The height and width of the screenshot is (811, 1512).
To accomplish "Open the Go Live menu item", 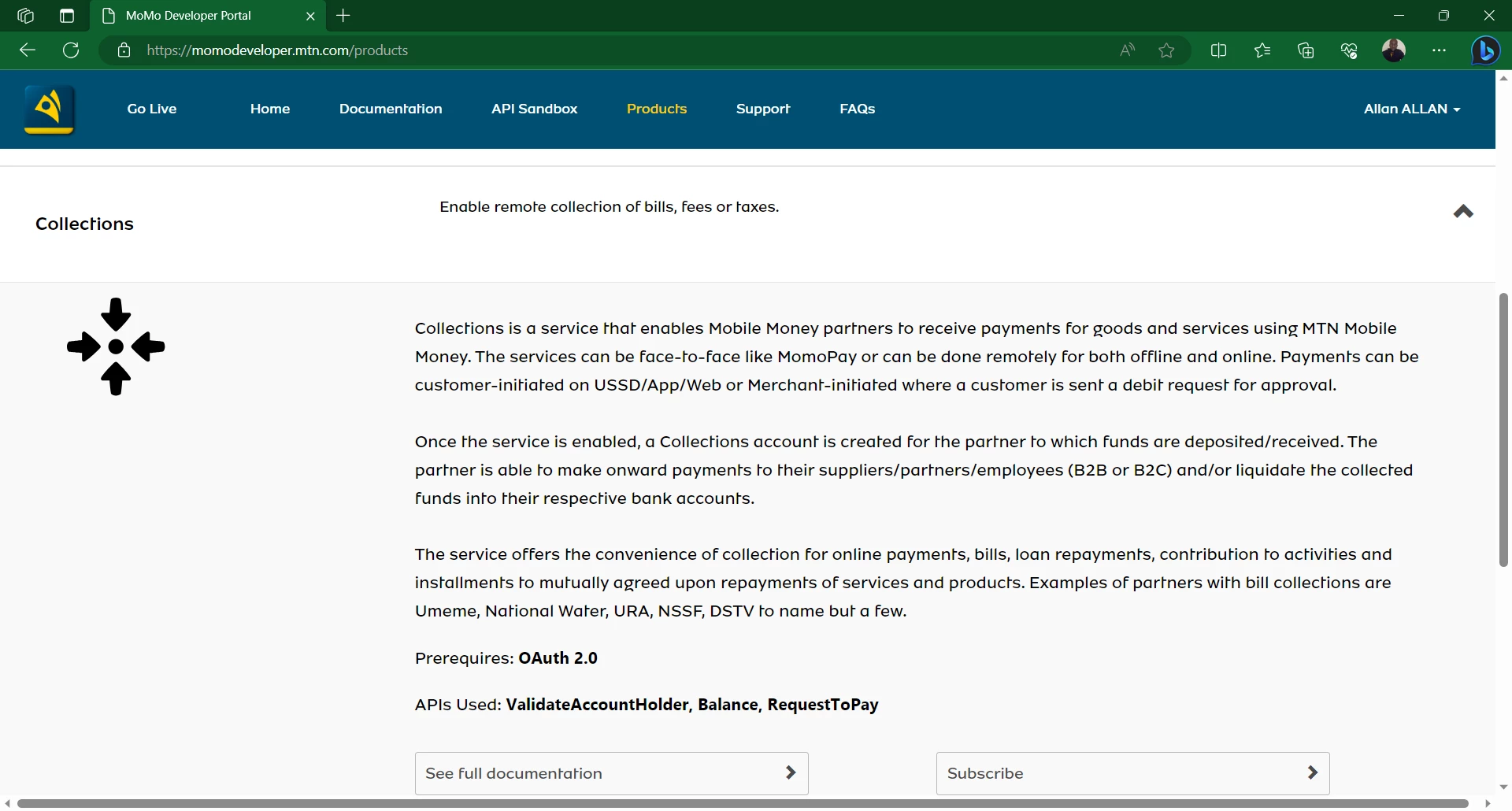I will [152, 109].
